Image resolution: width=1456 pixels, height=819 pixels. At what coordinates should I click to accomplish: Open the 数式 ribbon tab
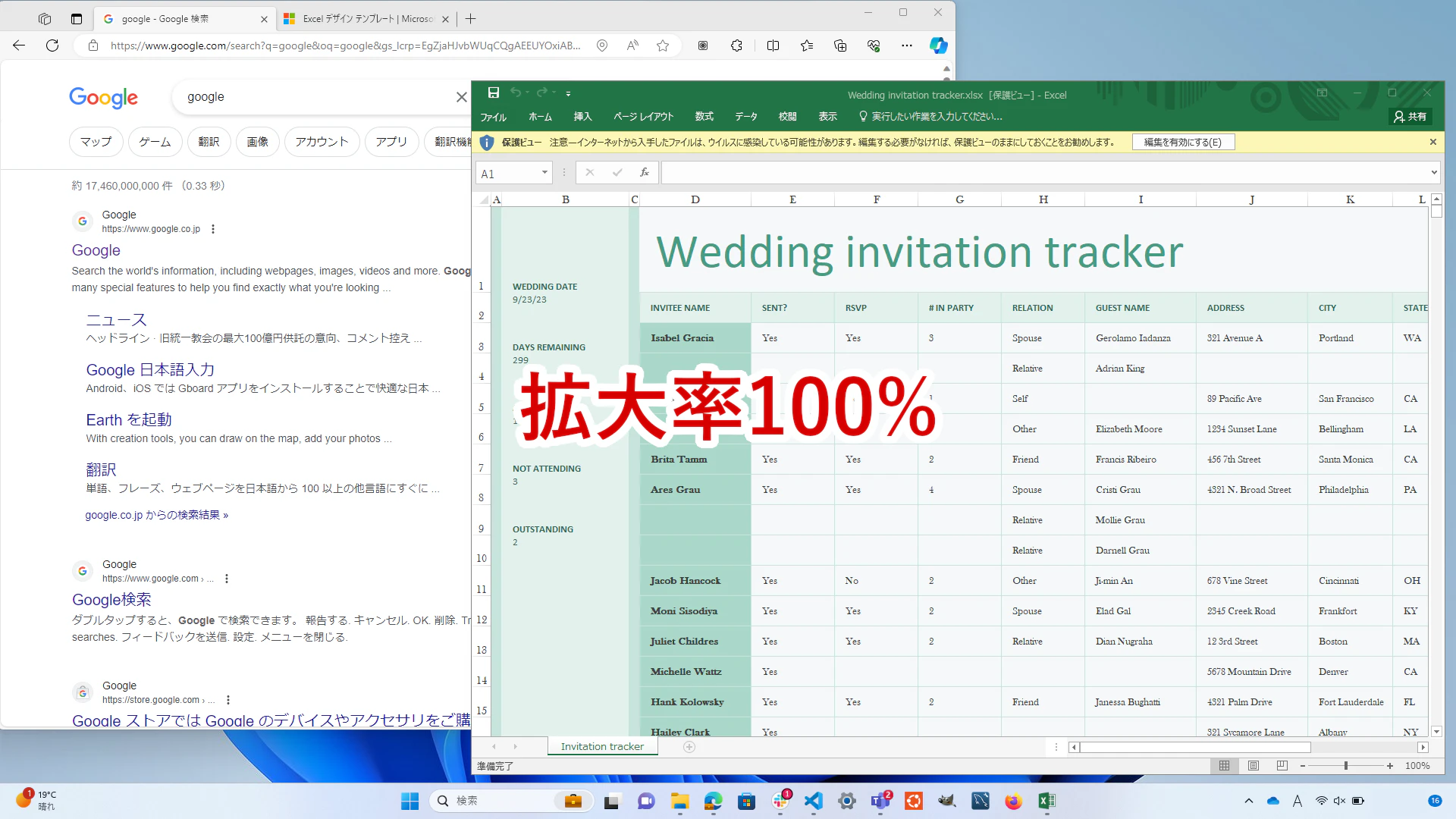(704, 117)
